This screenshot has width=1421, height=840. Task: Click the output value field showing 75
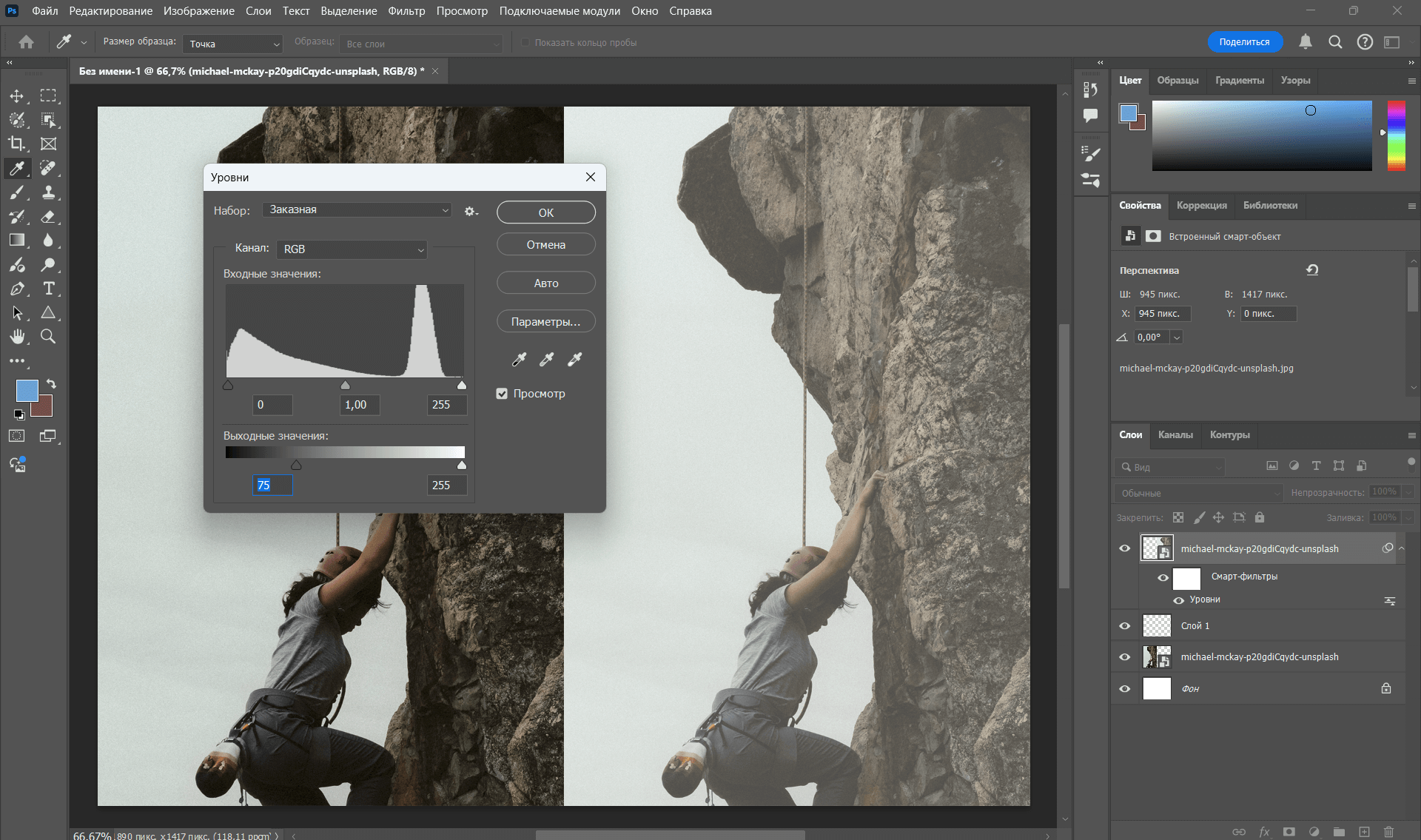[272, 485]
